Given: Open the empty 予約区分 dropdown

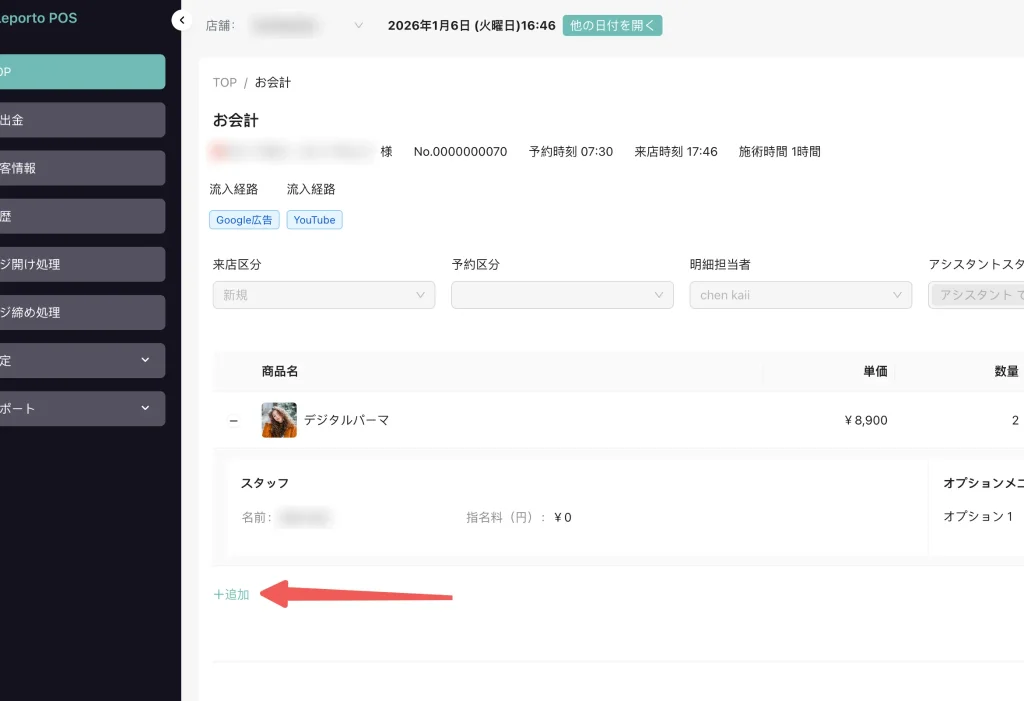Looking at the screenshot, I should tap(561, 295).
